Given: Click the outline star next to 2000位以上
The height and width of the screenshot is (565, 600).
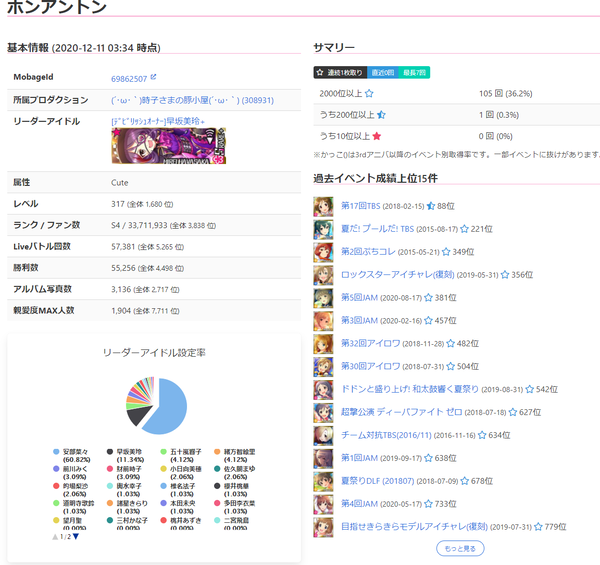Looking at the screenshot, I should (369, 93).
